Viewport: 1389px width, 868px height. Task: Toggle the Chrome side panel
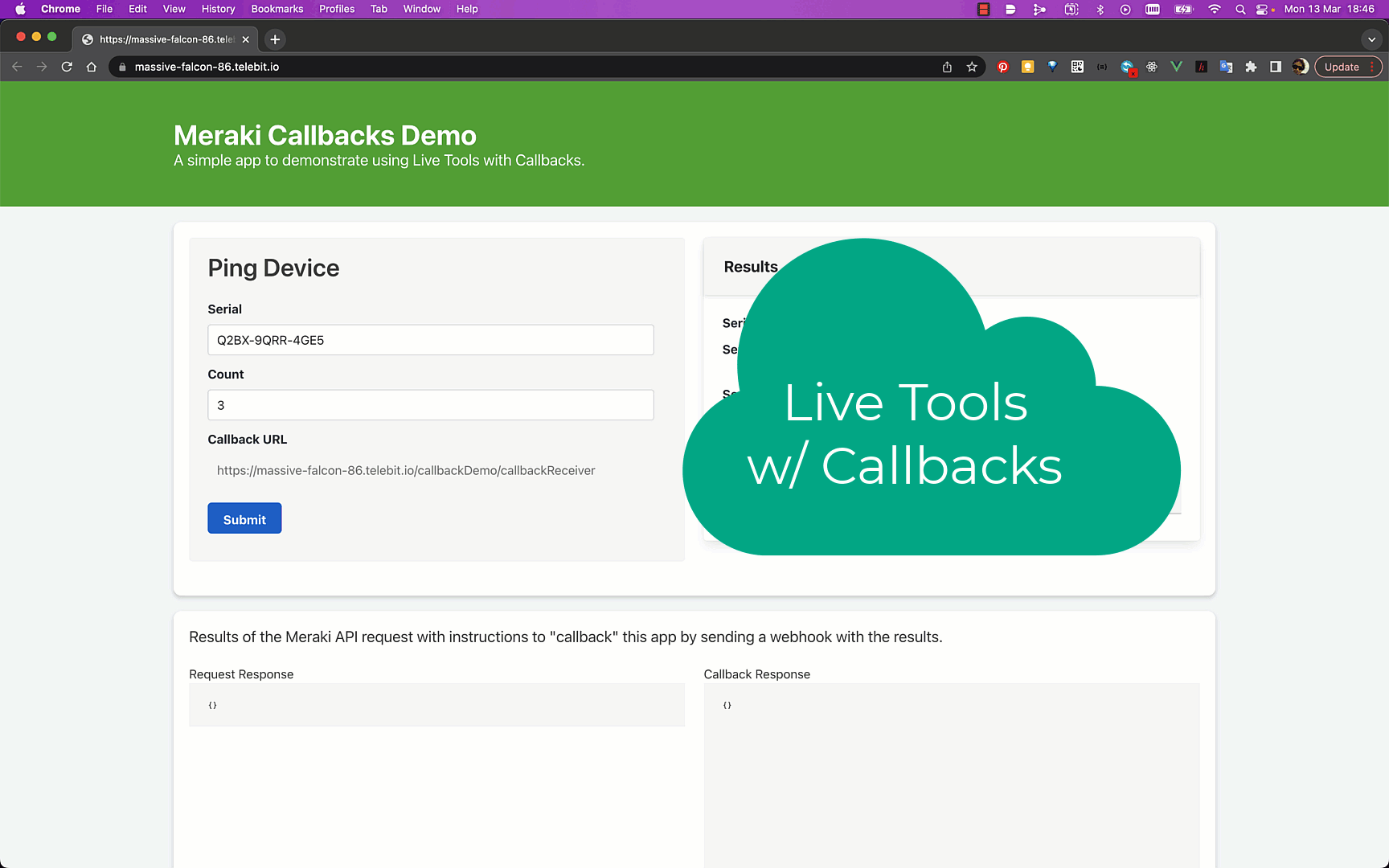pyautogui.click(x=1275, y=67)
